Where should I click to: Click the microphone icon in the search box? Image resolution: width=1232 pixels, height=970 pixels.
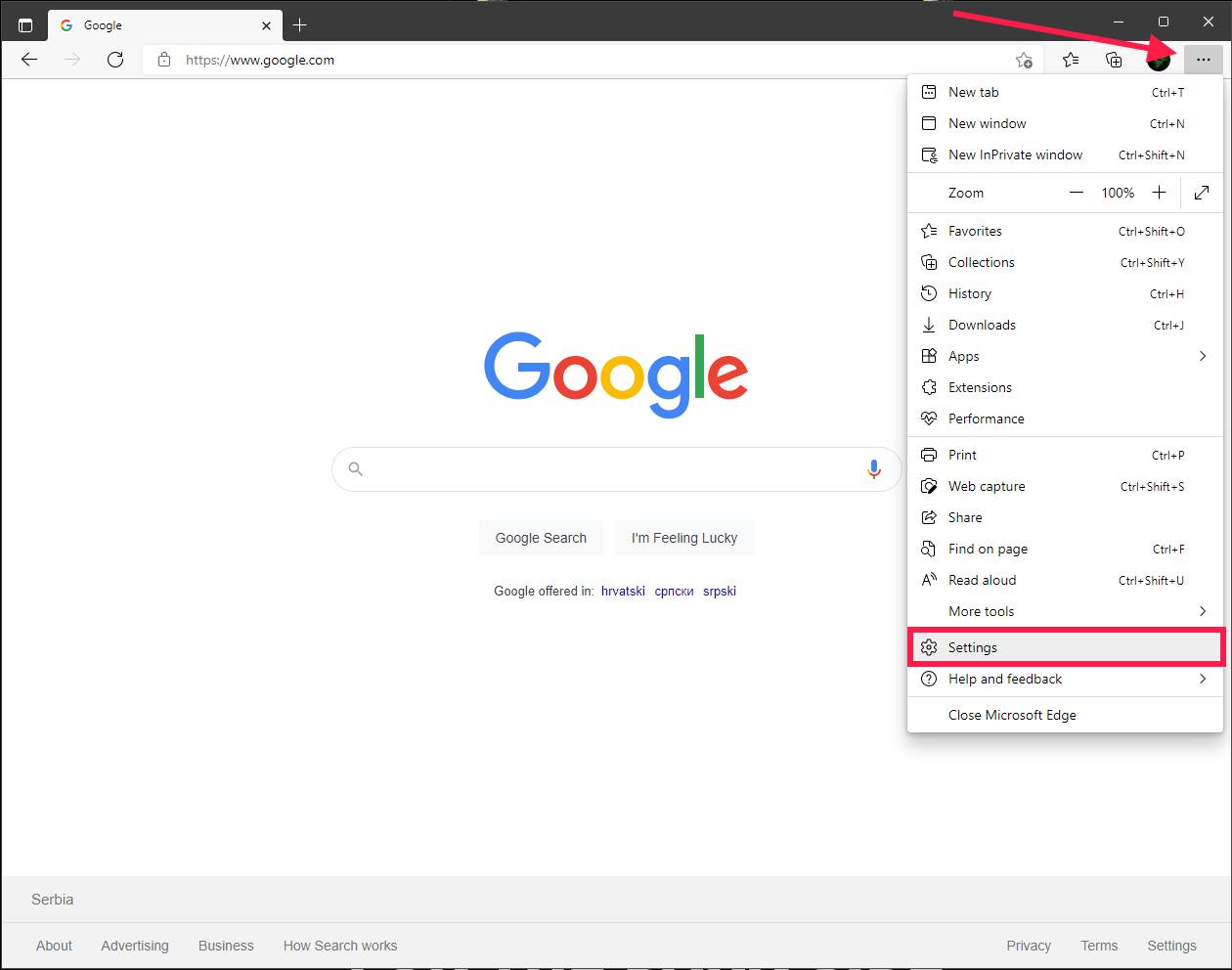point(873,469)
